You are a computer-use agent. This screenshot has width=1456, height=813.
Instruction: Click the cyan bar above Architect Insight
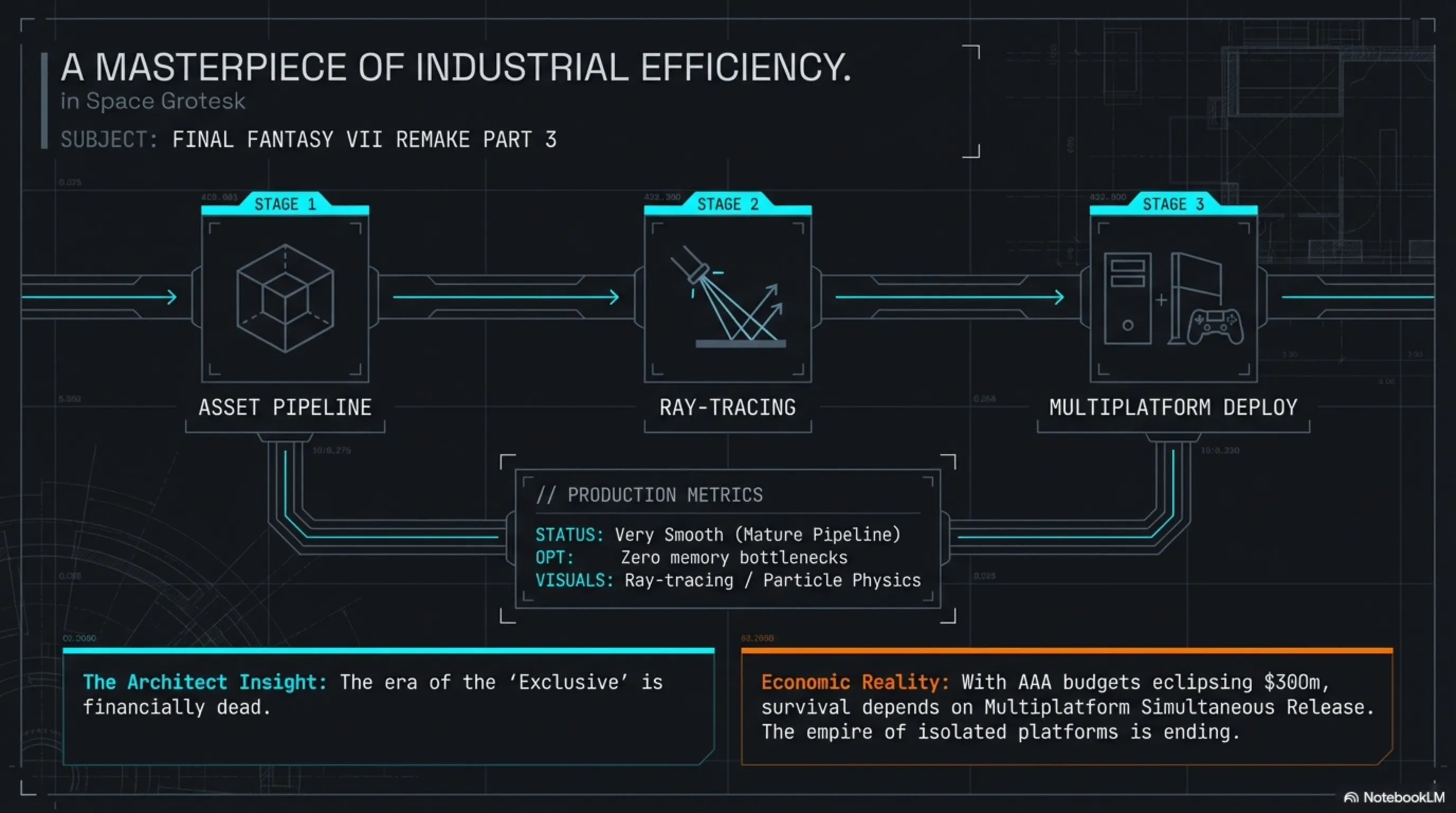point(388,651)
